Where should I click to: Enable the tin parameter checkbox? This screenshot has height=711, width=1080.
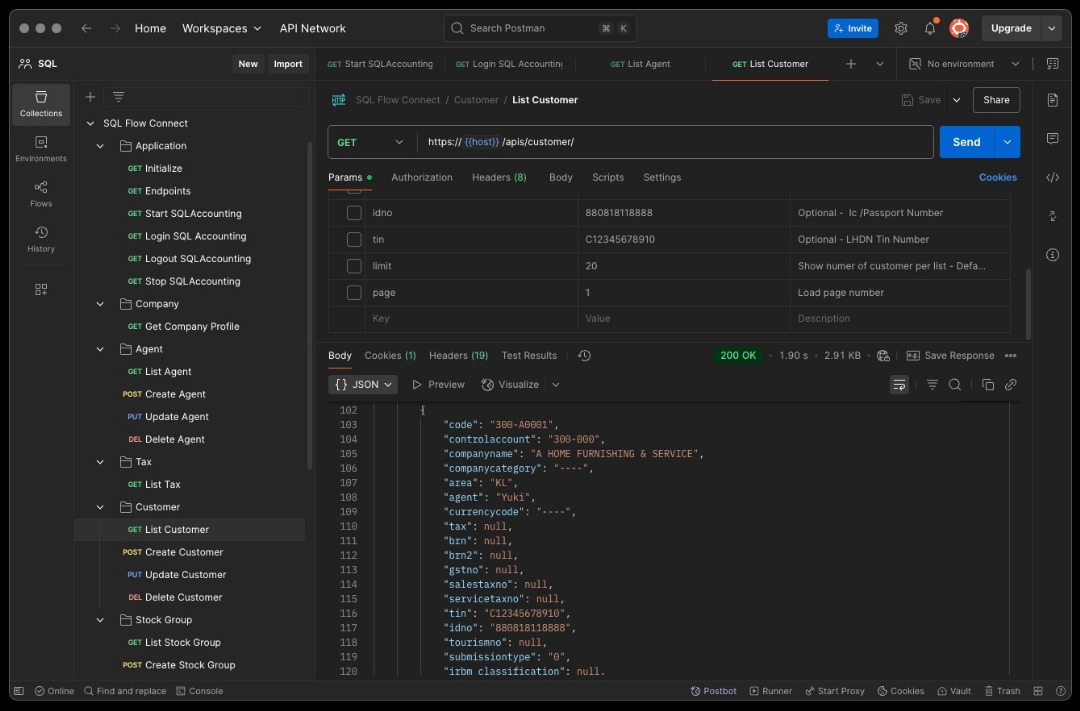click(354, 240)
